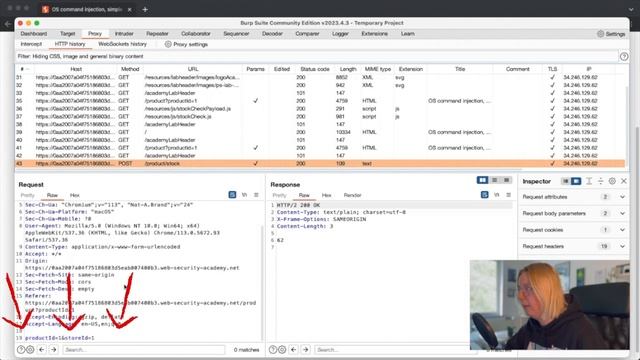Open the Intruder tab
This screenshot has width=640, height=360.
[x=124, y=34]
